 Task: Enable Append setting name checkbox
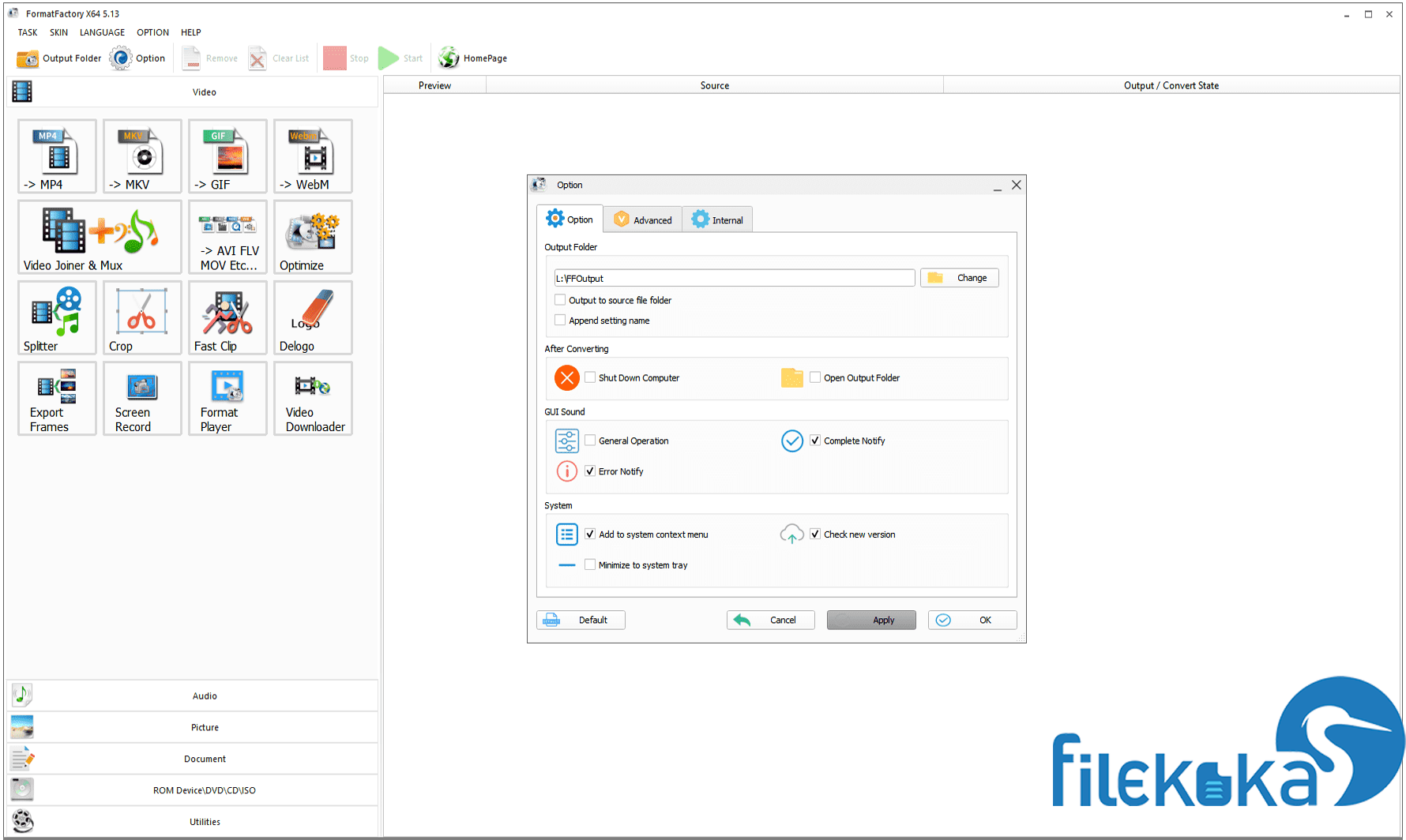560,321
